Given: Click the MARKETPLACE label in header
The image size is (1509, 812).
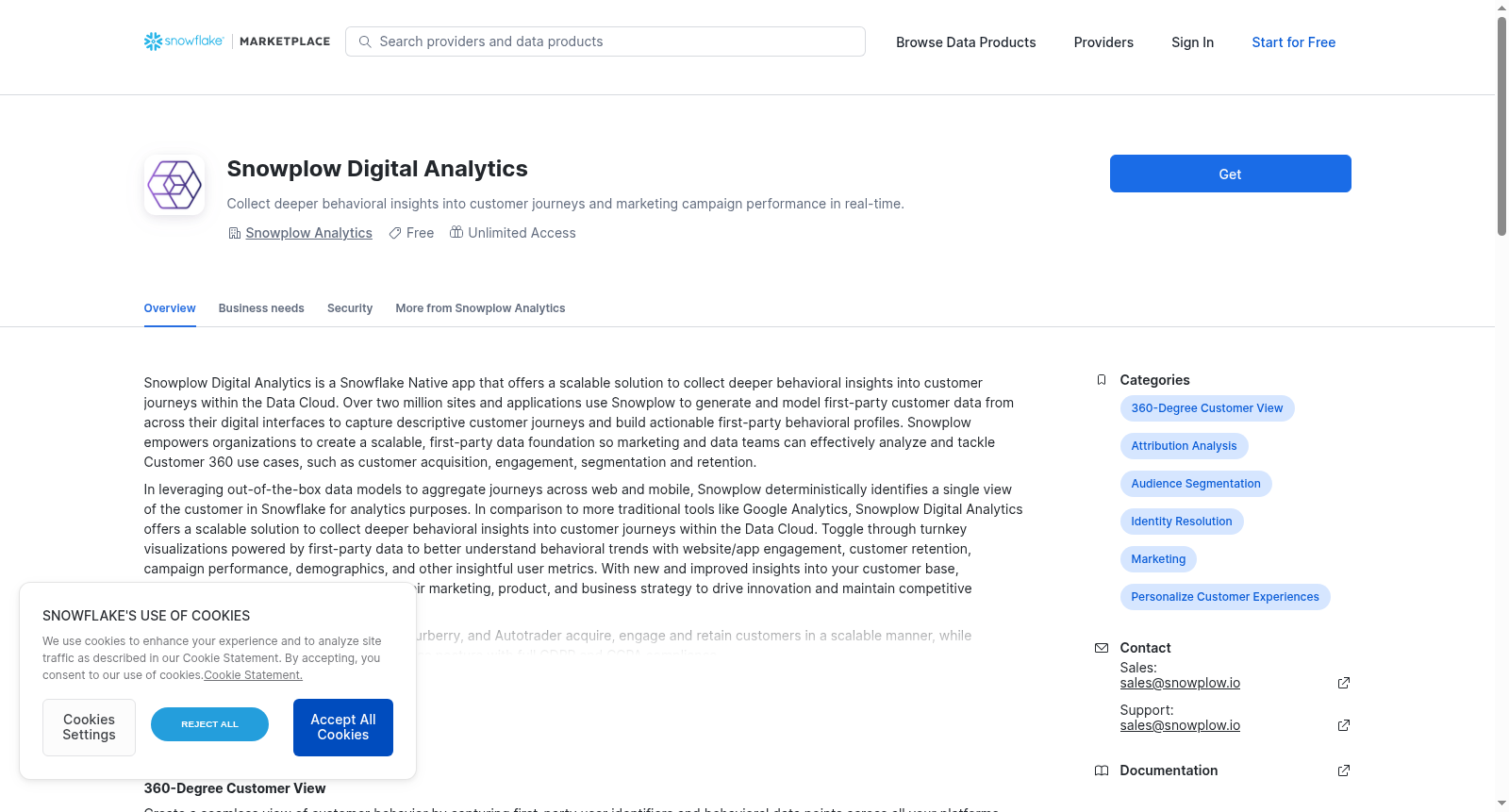Looking at the screenshot, I should click(285, 41).
